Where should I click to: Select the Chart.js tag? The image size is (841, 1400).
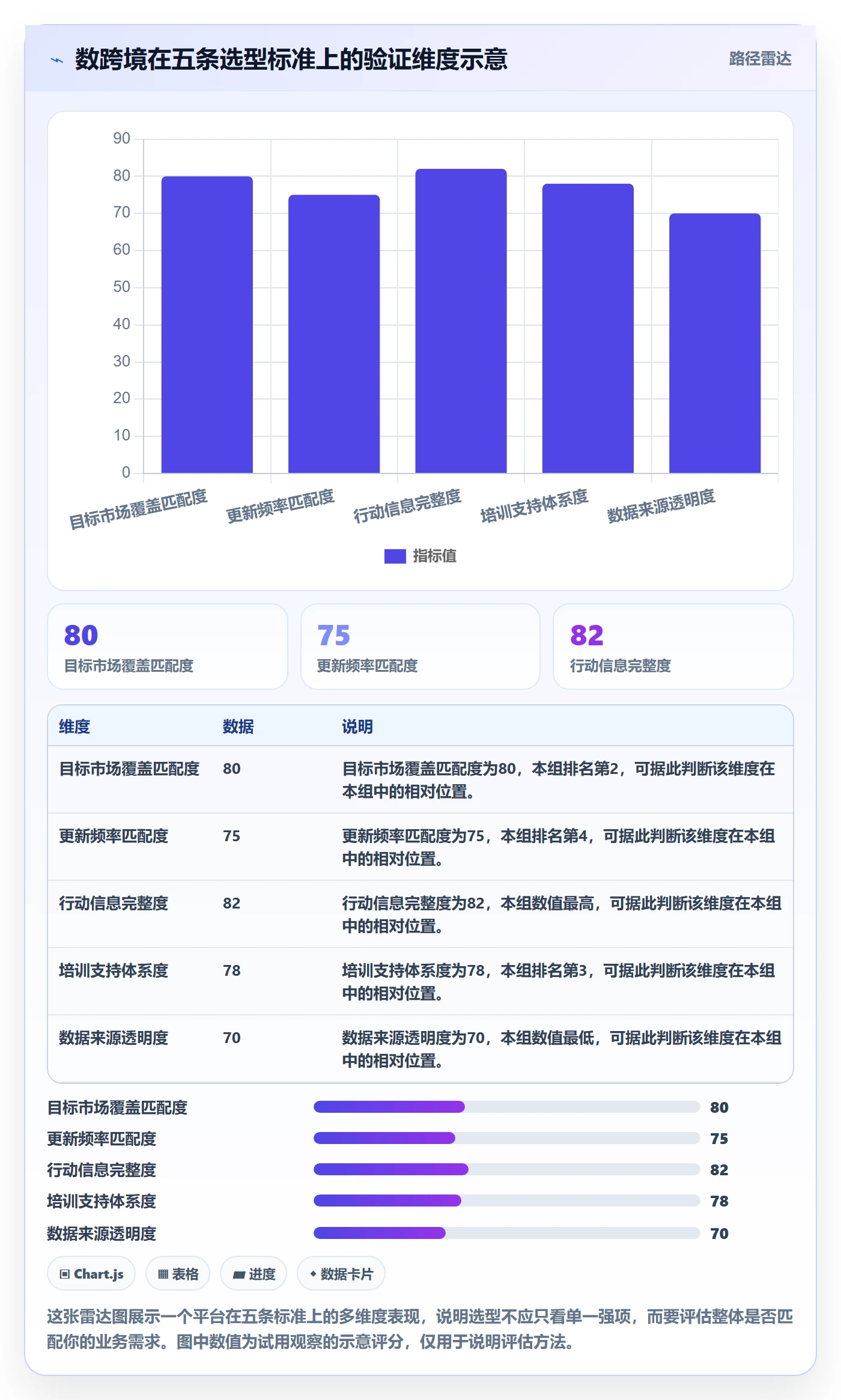tap(91, 1274)
